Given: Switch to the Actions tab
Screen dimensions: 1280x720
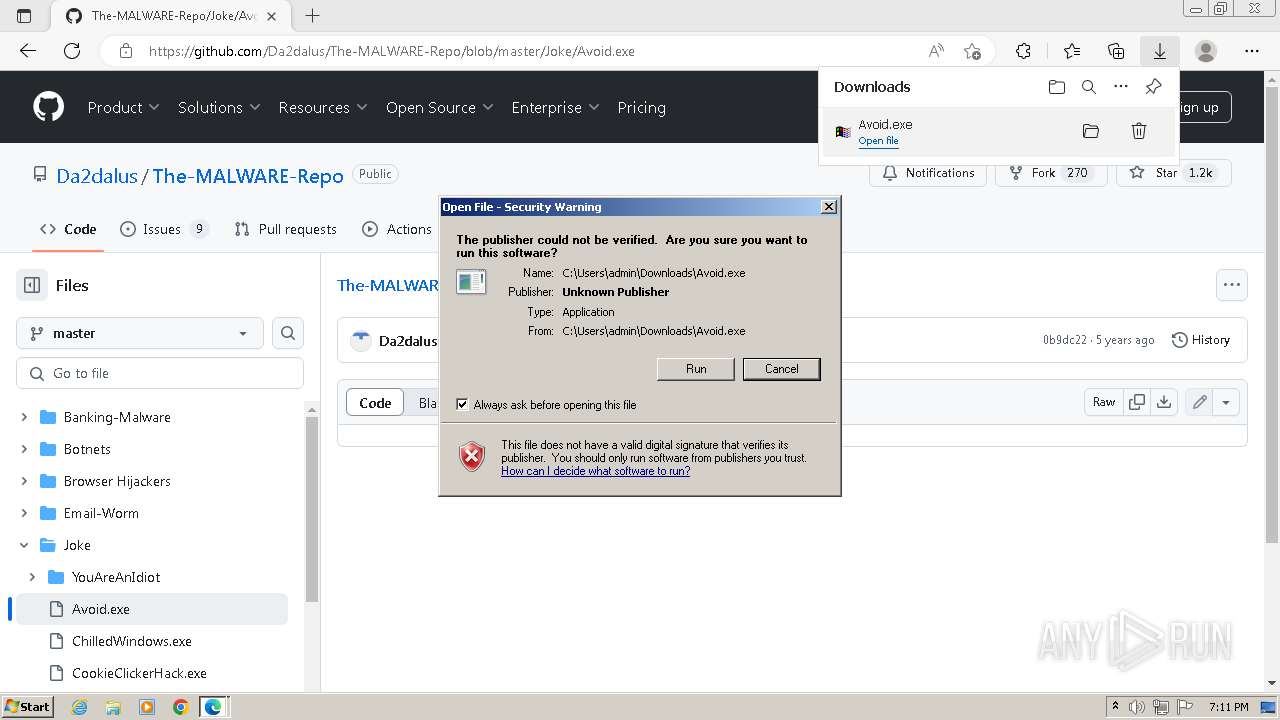Looking at the screenshot, I should point(397,229).
